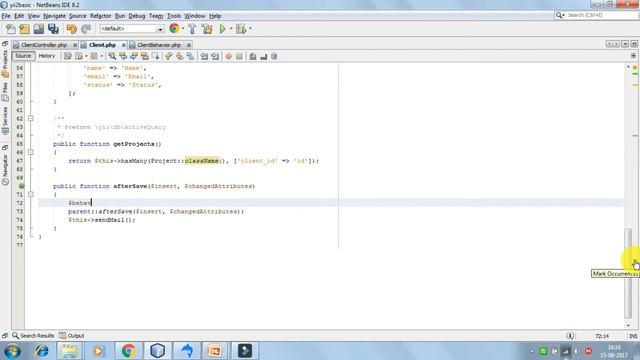Open File Explorer from taskbar
Viewport: 640px width, 360px height.
pyautogui.click(x=69, y=351)
